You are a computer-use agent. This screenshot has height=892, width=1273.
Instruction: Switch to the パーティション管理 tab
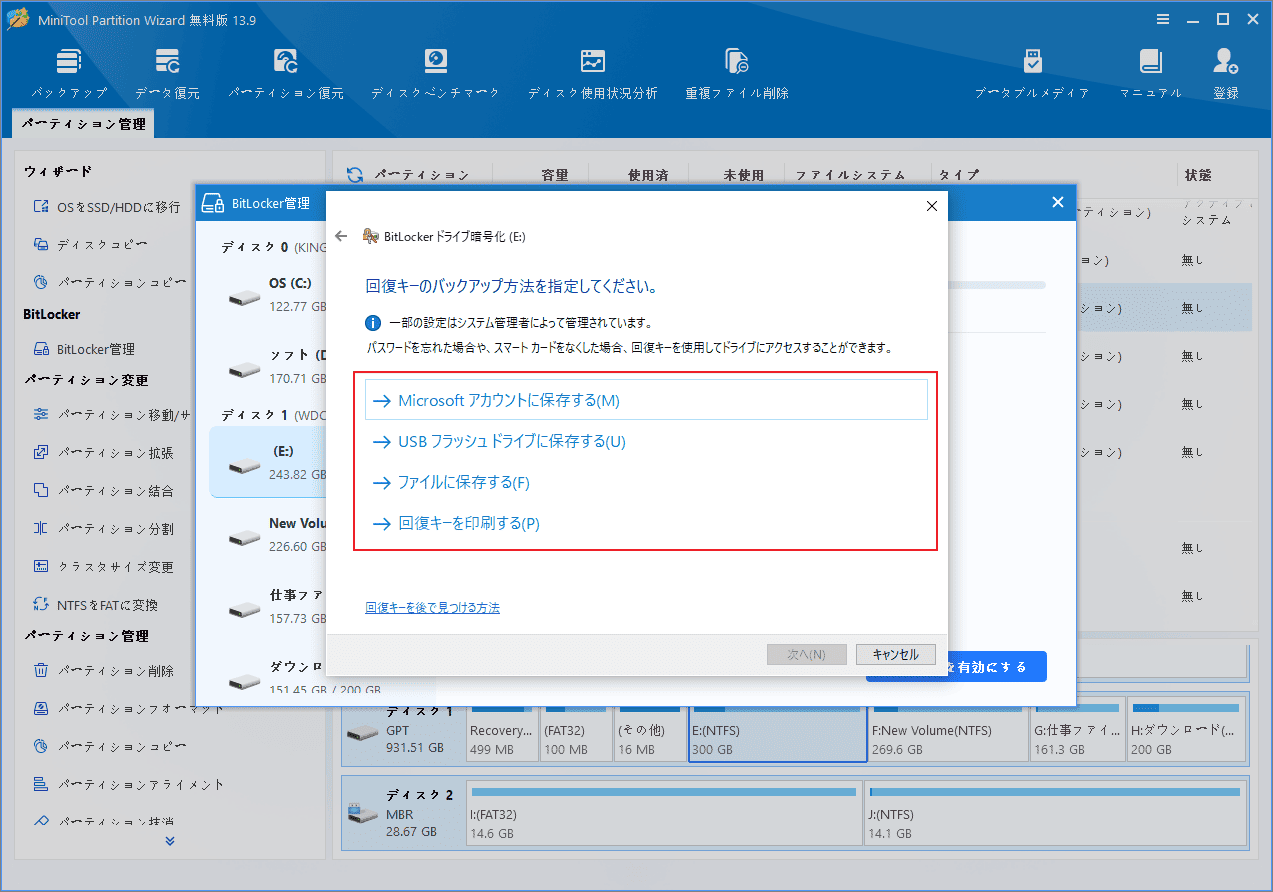(84, 125)
